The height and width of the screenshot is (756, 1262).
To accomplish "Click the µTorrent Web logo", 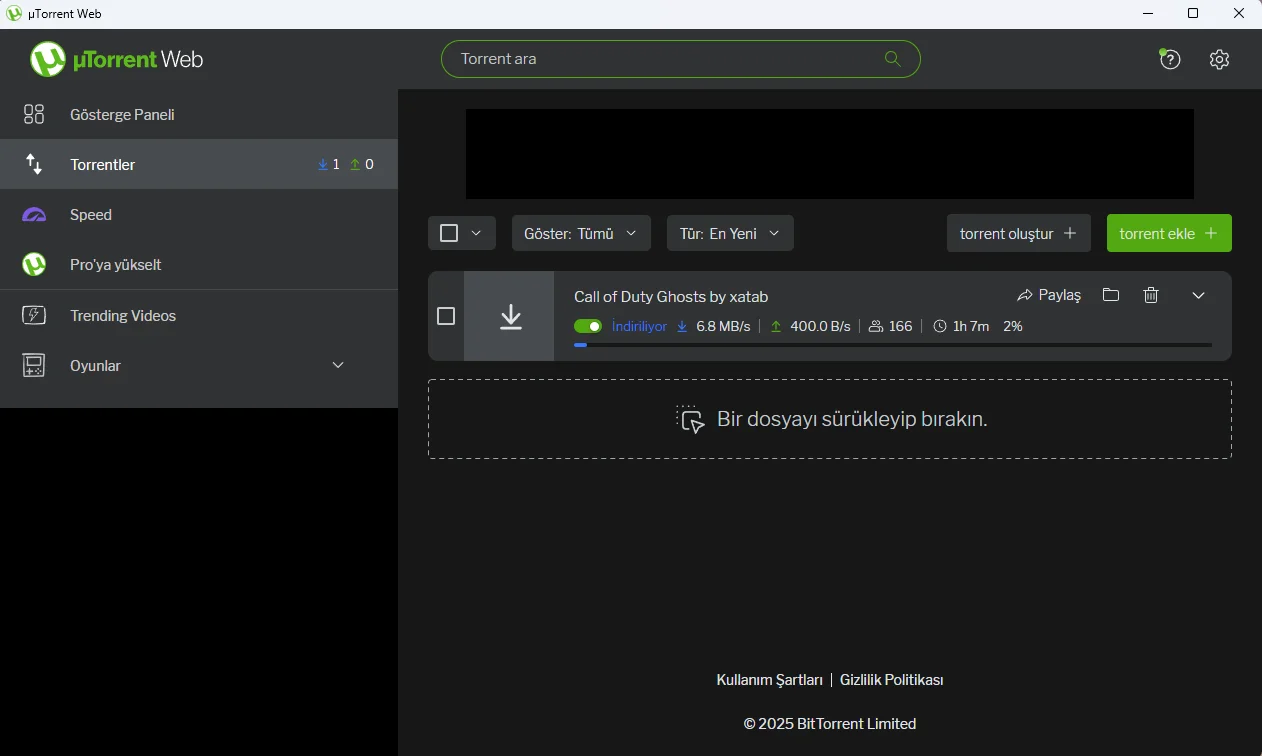I will (116, 59).
